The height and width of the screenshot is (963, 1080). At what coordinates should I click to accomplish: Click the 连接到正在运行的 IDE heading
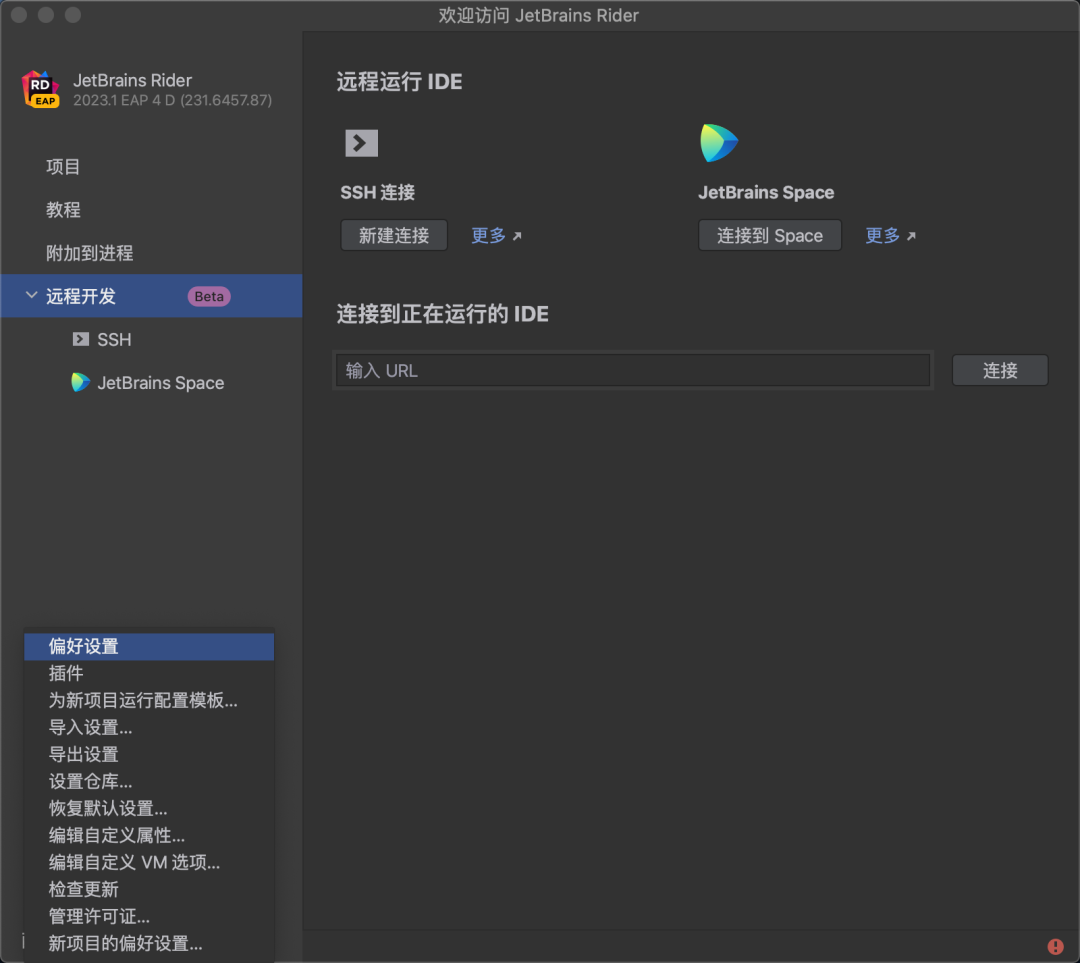pyautogui.click(x=443, y=314)
